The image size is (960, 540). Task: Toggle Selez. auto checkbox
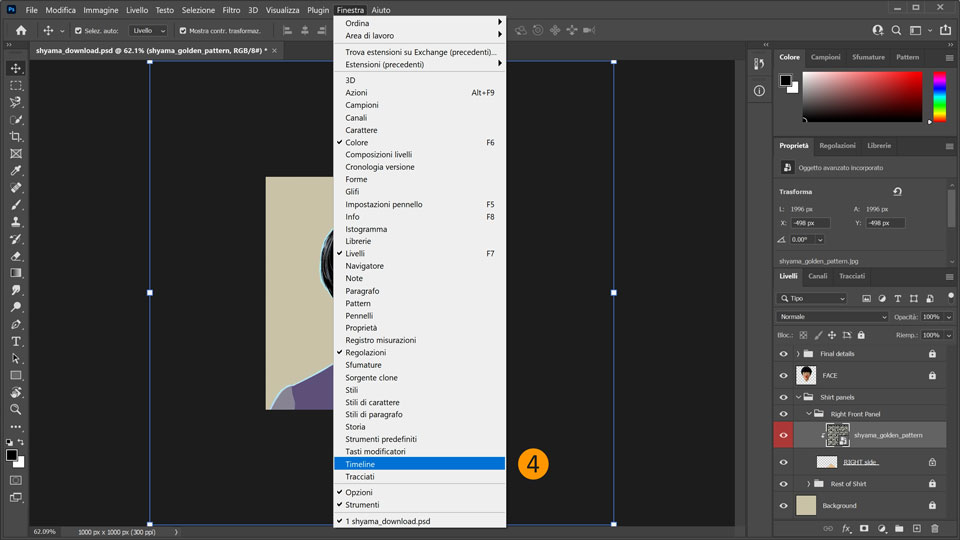tap(78, 31)
